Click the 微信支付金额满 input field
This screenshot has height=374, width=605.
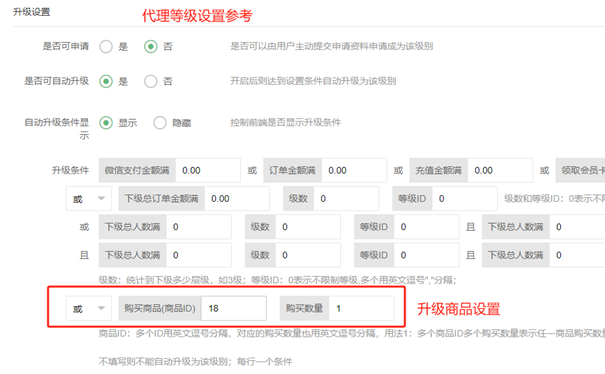pyautogui.click(x=208, y=170)
